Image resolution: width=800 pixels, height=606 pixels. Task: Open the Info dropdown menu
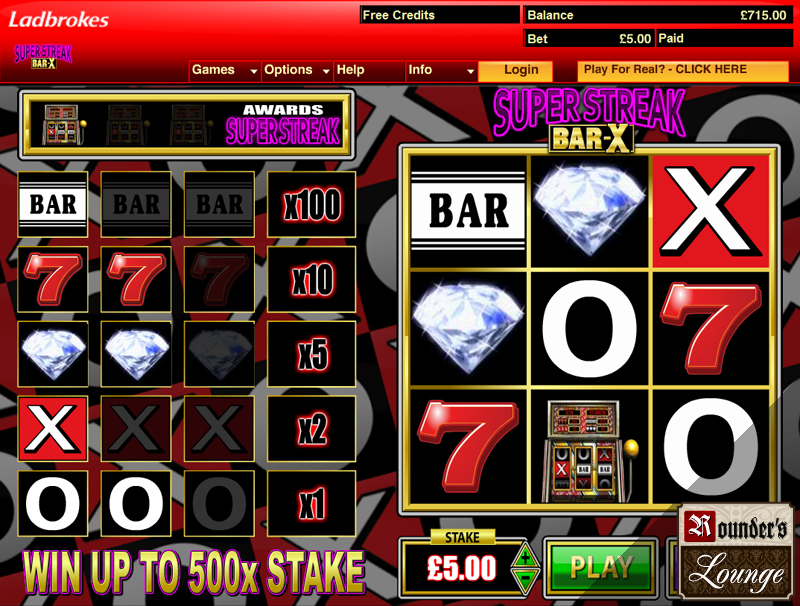tap(441, 70)
